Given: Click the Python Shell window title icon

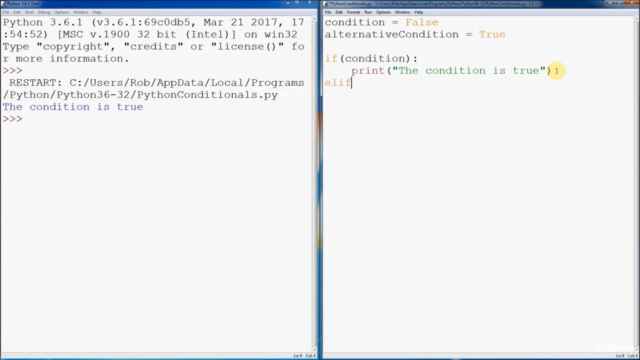Looking at the screenshot, I should (4, 4).
